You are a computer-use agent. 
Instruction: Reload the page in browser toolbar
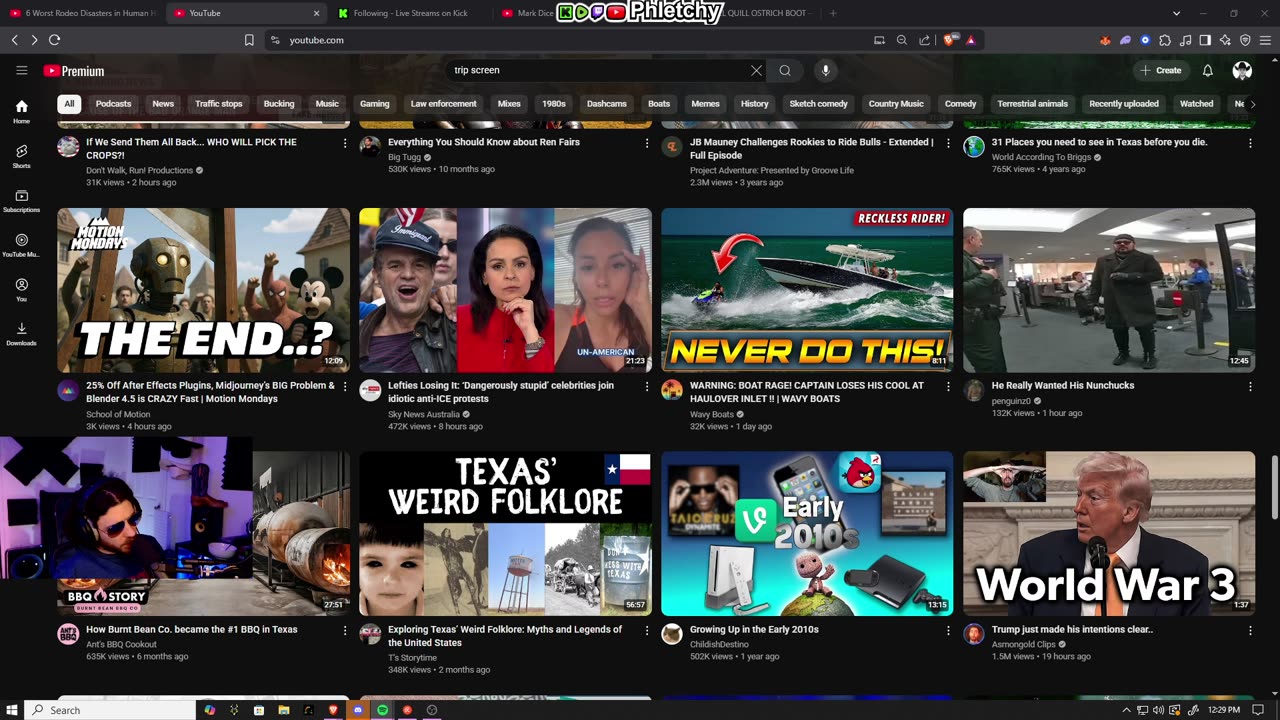coord(54,40)
